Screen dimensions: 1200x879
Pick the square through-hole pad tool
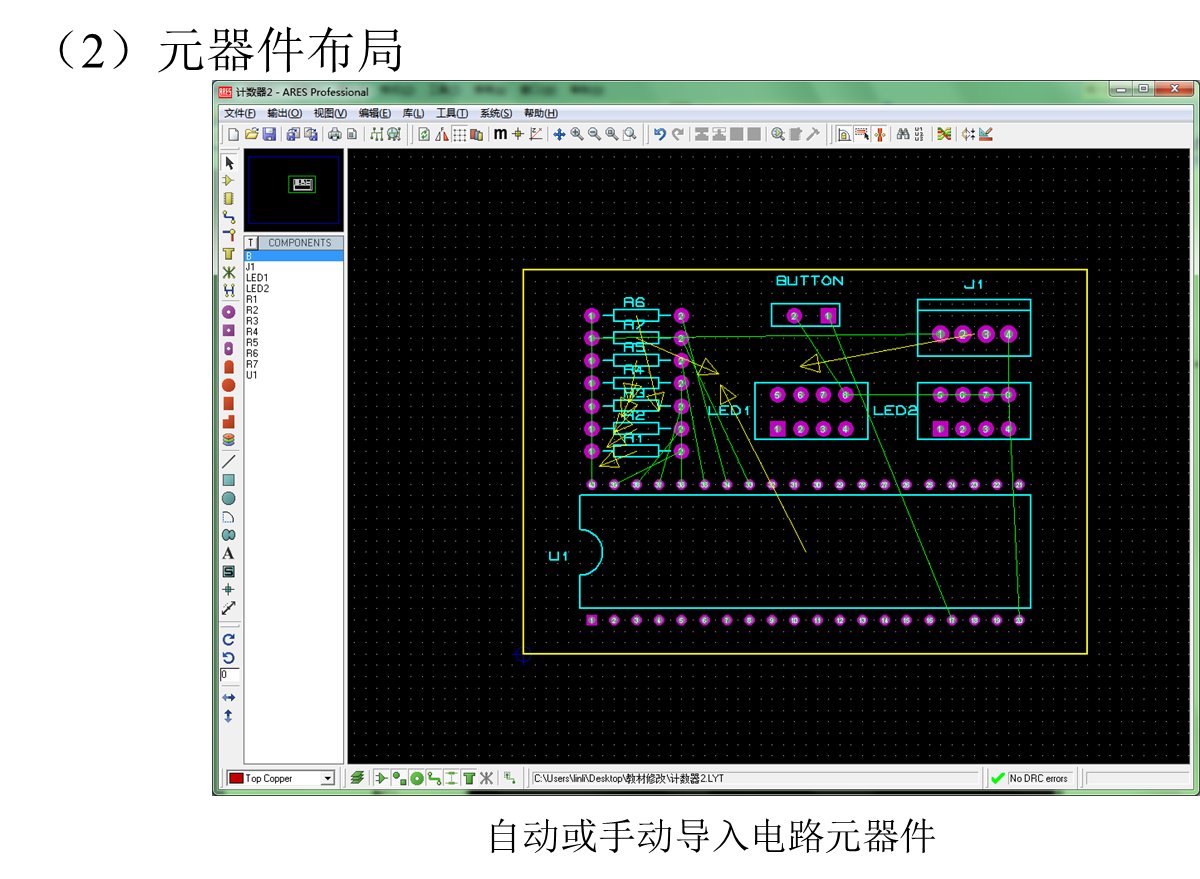(x=229, y=329)
